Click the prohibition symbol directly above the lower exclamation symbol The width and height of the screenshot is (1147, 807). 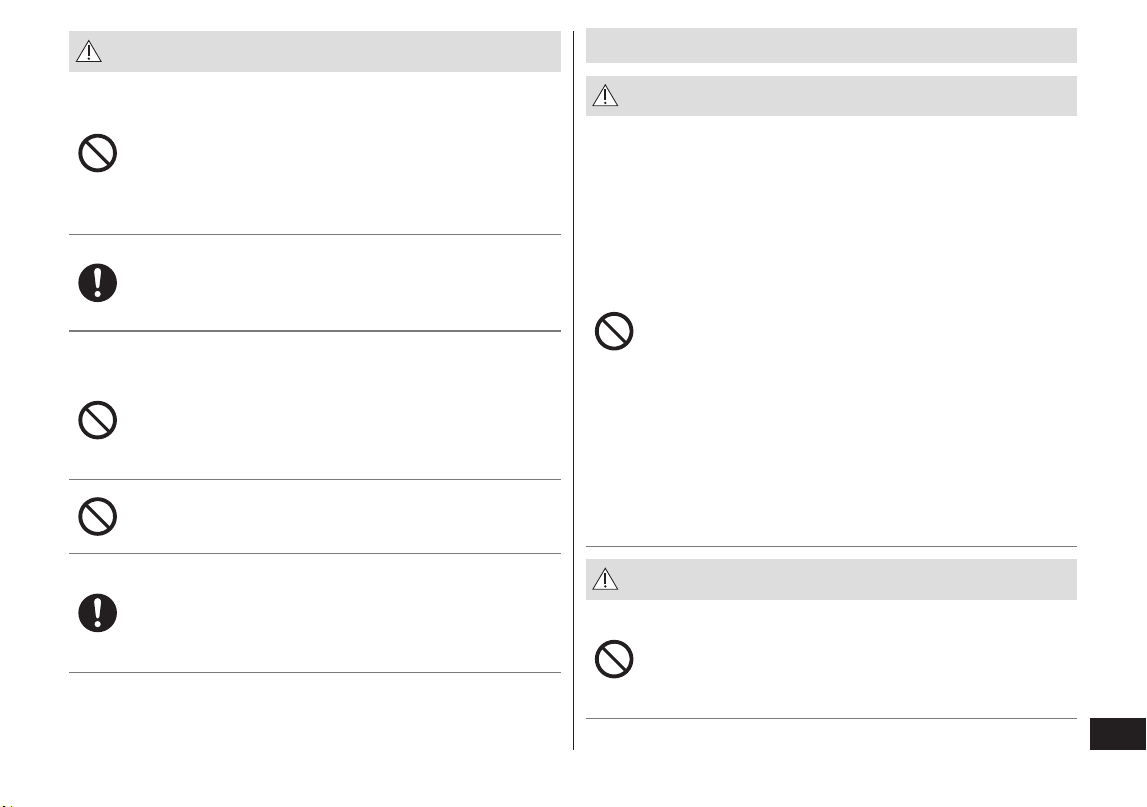pos(97,517)
